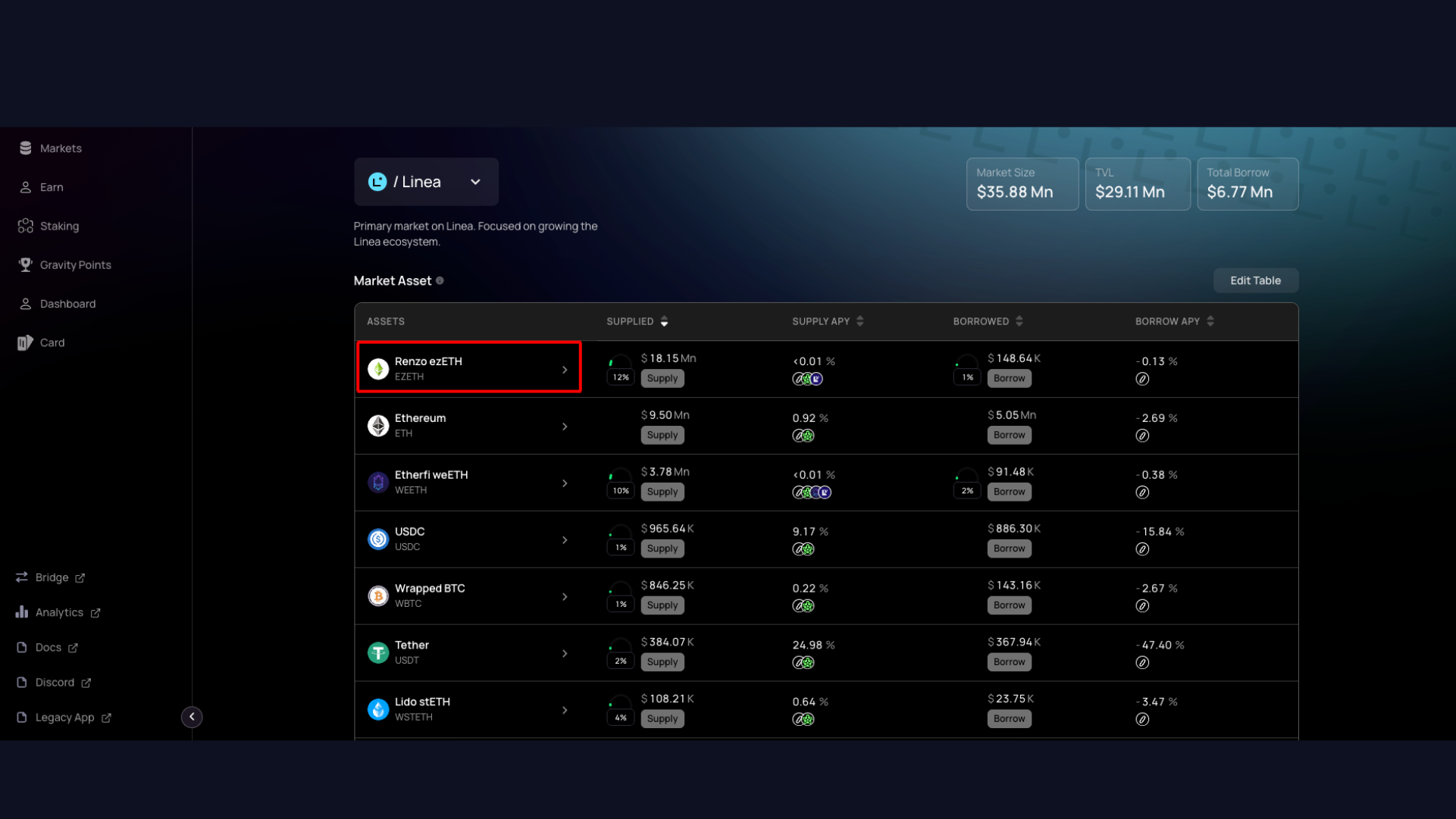Viewport: 1456px width, 819px height.
Task: Open the Discord link
Action: 53,683
